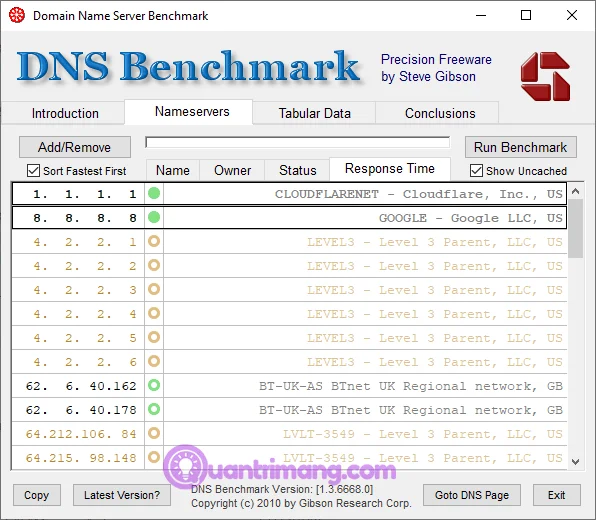Click the status ring for 4.2.2.5
Image resolution: width=596 pixels, height=520 pixels.
pyautogui.click(x=154, y=337)
